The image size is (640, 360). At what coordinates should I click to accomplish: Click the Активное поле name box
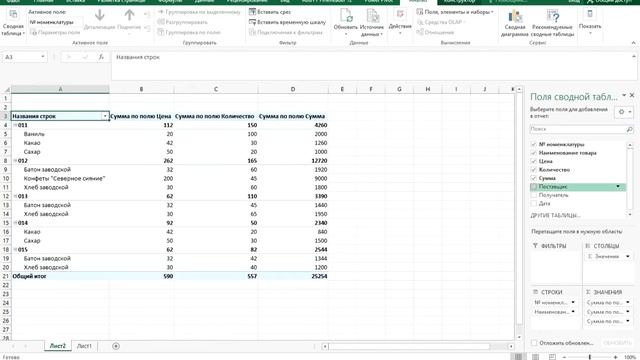(55, 22)
